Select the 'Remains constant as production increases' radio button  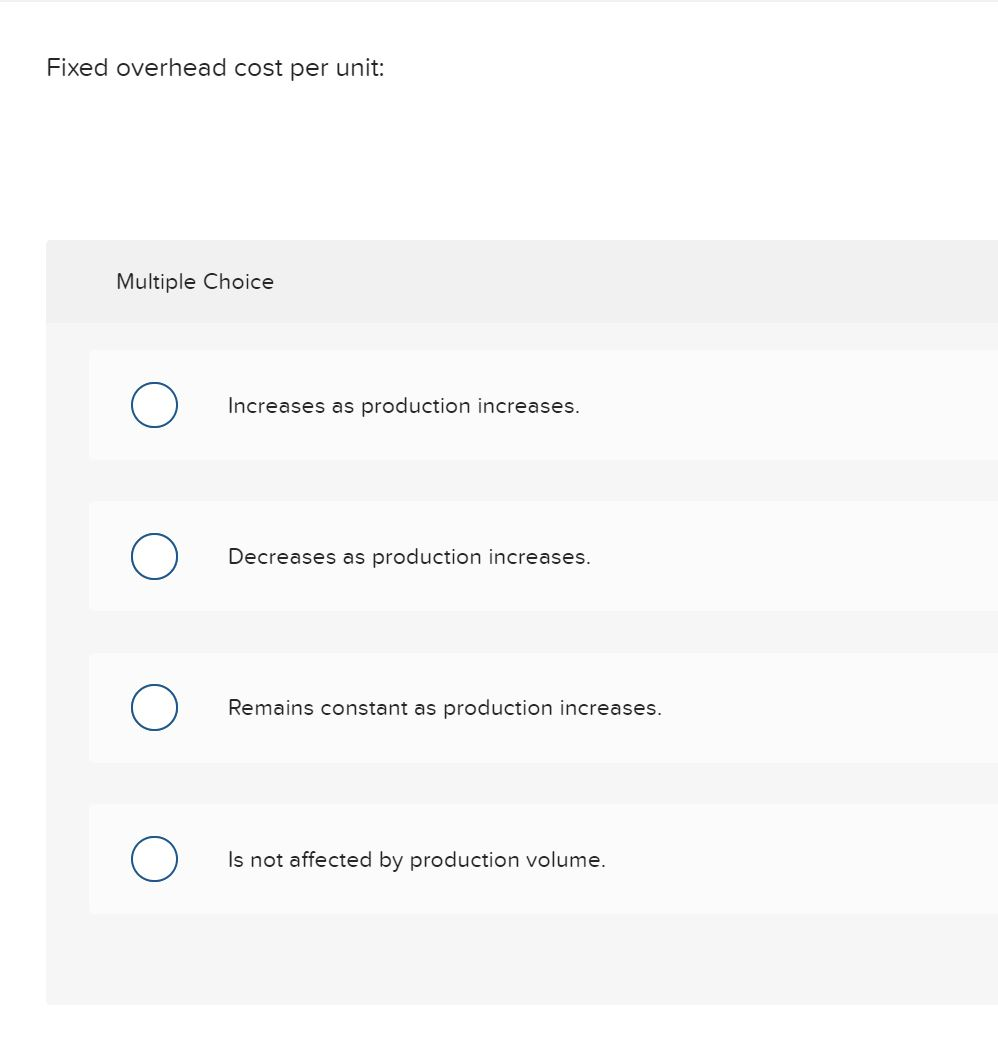(x=153, y=707)
